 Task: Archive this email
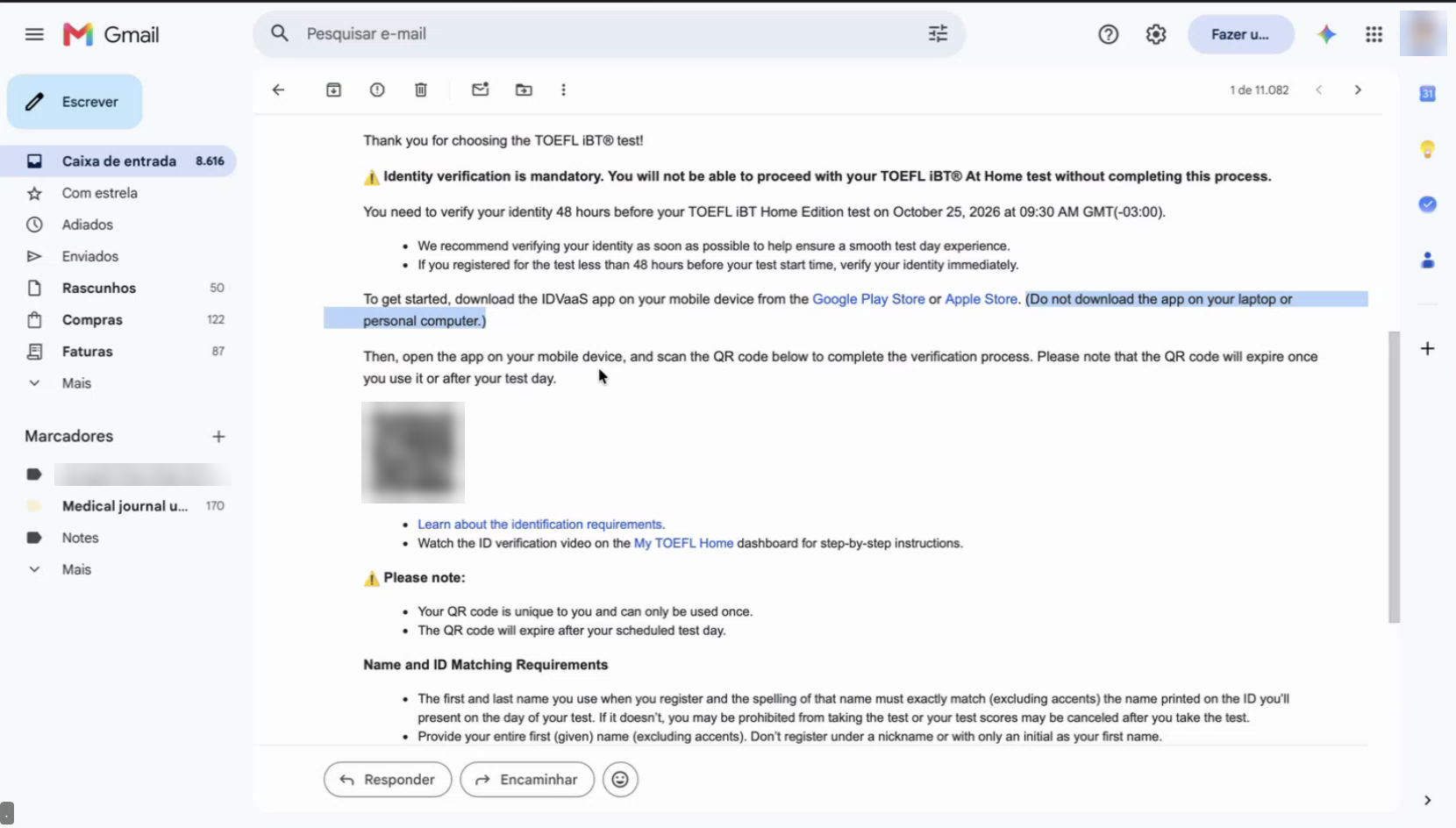333,89
